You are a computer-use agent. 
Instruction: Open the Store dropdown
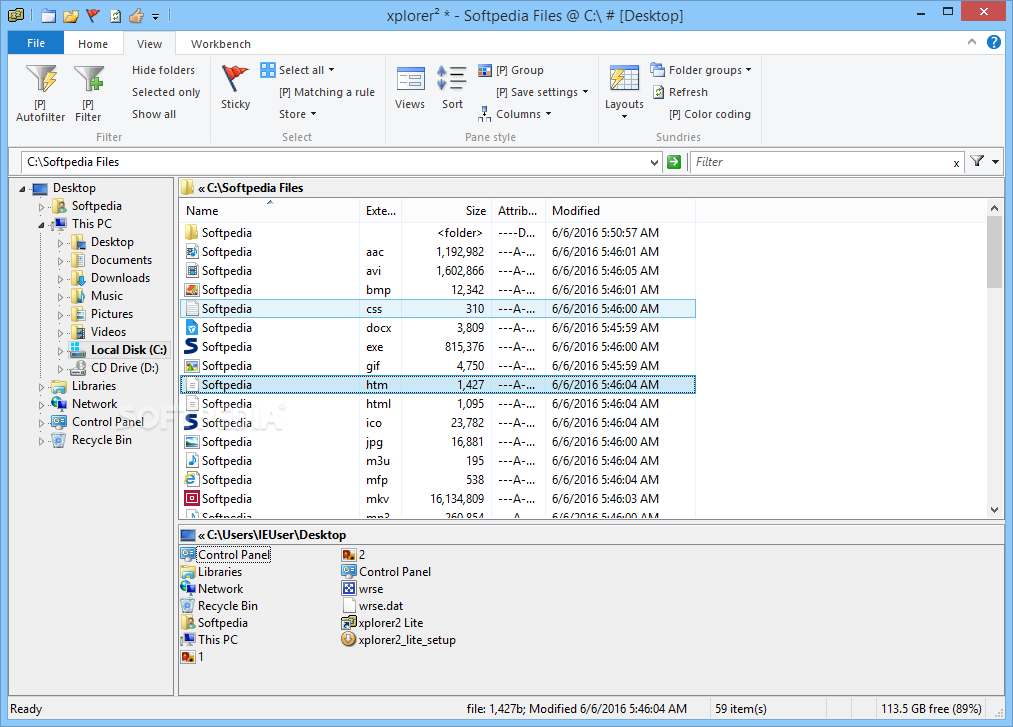click(298, 114)
